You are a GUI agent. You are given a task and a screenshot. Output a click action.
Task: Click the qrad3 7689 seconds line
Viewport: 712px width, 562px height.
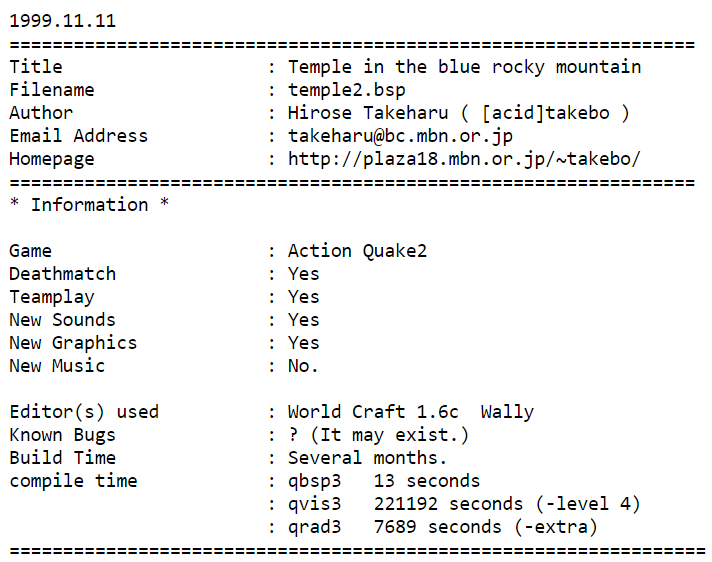[442, 527]
